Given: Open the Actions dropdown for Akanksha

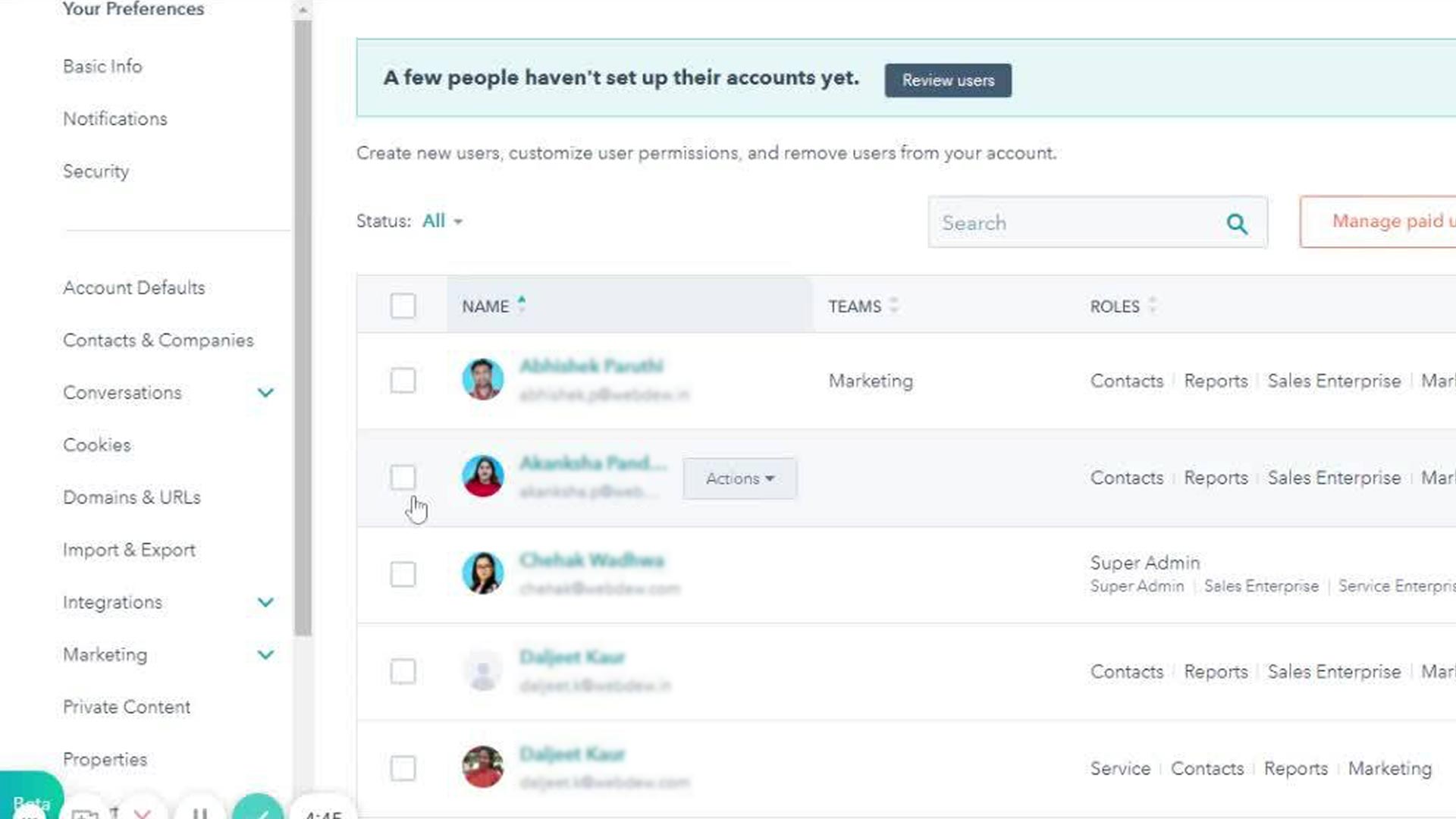Looking at the screenshot, I should click(739, 479).
